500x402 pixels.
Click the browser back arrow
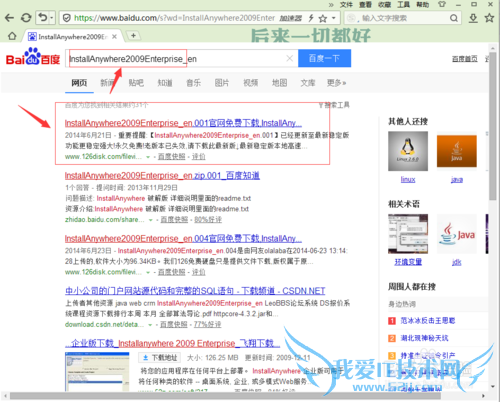tap(10, 18)
